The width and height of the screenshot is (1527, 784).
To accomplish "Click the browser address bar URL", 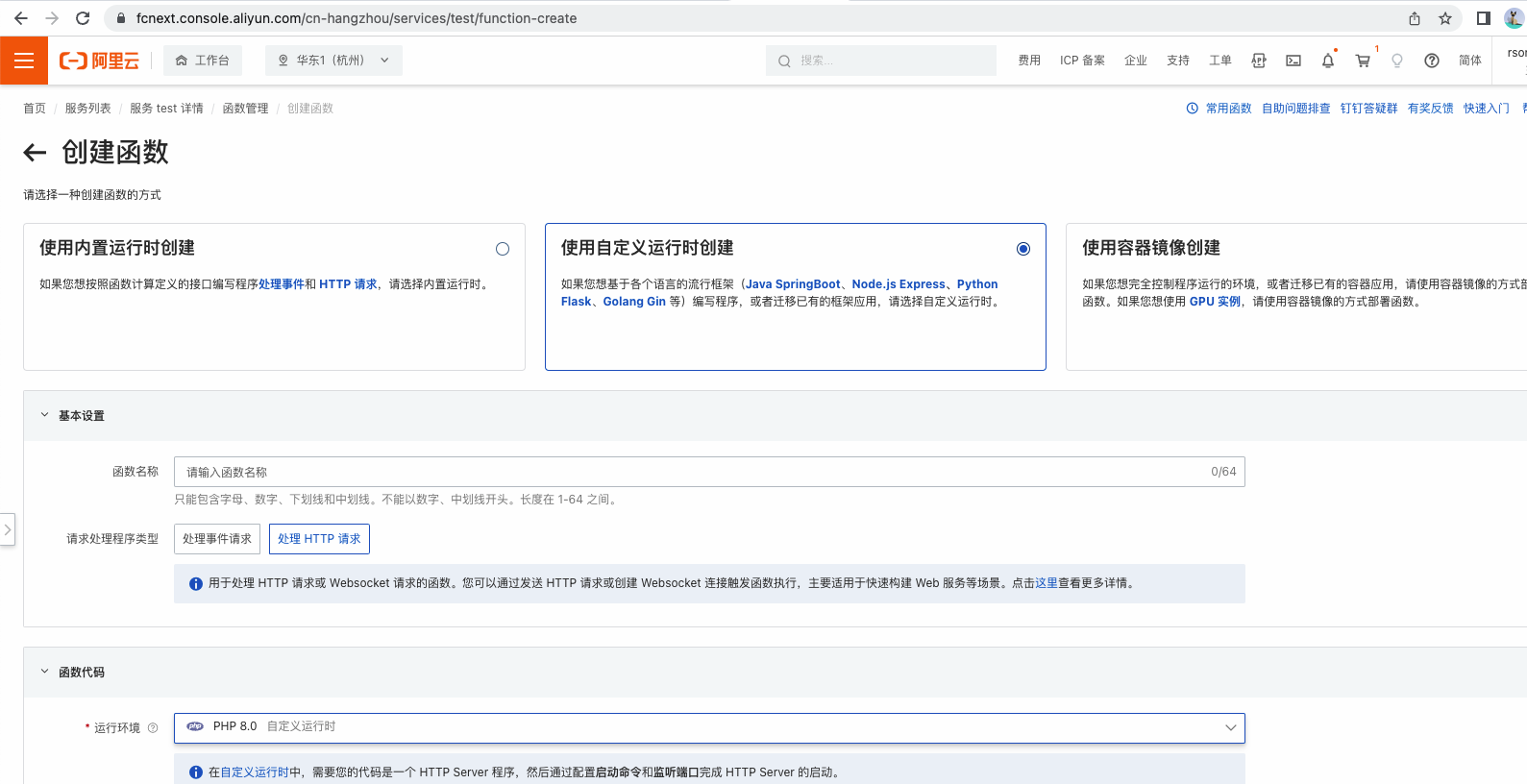I will coord(357,18).
